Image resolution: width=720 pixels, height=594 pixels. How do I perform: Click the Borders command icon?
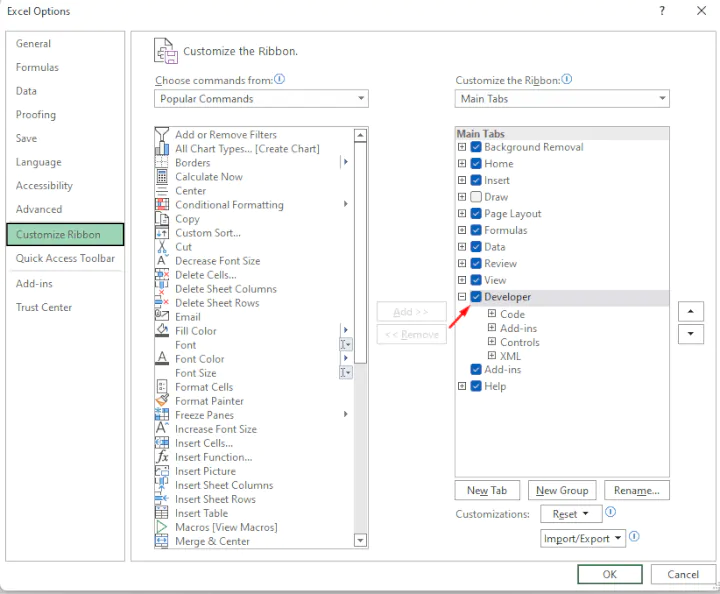(x=162, y=163)
